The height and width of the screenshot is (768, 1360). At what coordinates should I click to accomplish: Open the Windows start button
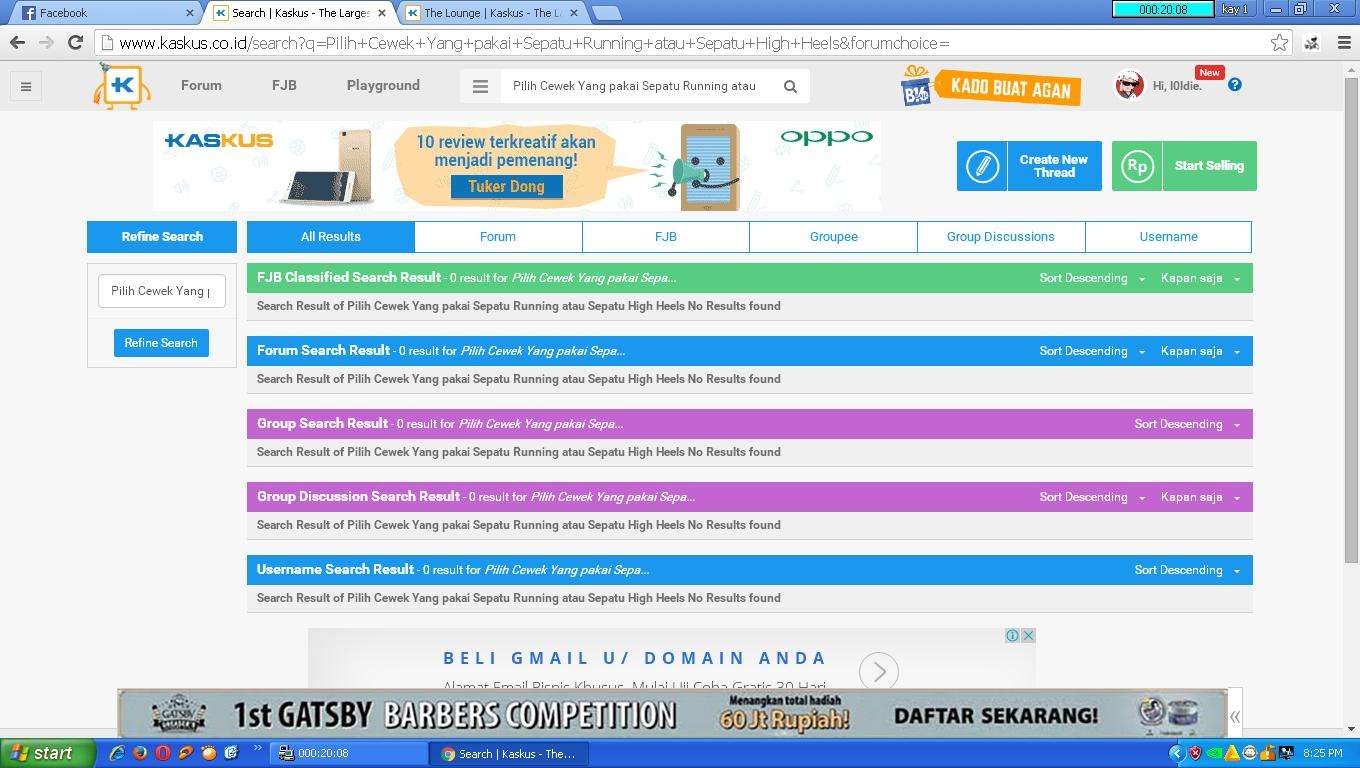click(47, 753)
